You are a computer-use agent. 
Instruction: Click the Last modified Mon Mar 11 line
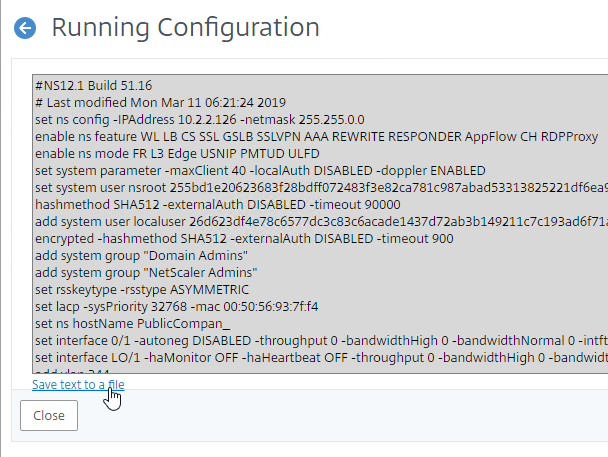(160, 102)
